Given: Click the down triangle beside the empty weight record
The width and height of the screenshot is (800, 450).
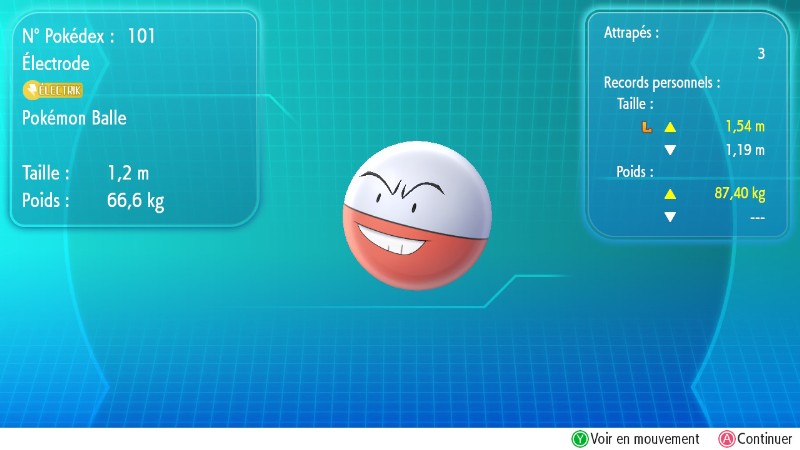Looking at the screenshot, I should 670,217.
